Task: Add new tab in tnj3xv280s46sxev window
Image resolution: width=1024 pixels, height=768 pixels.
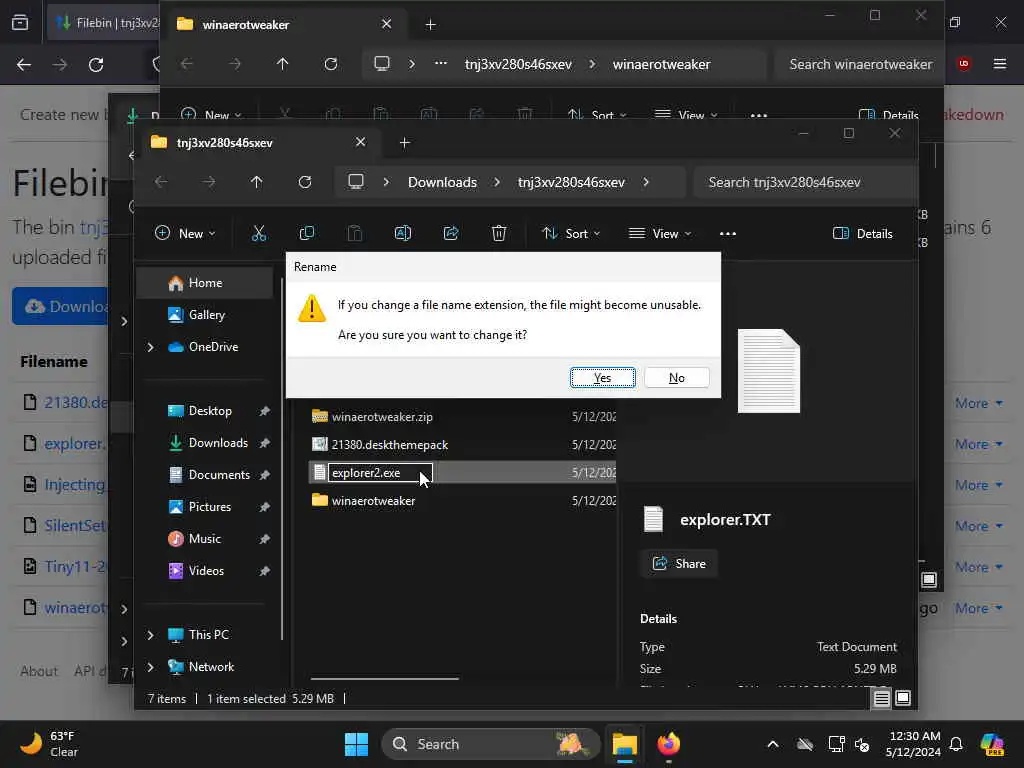Action: click(404, 142)
